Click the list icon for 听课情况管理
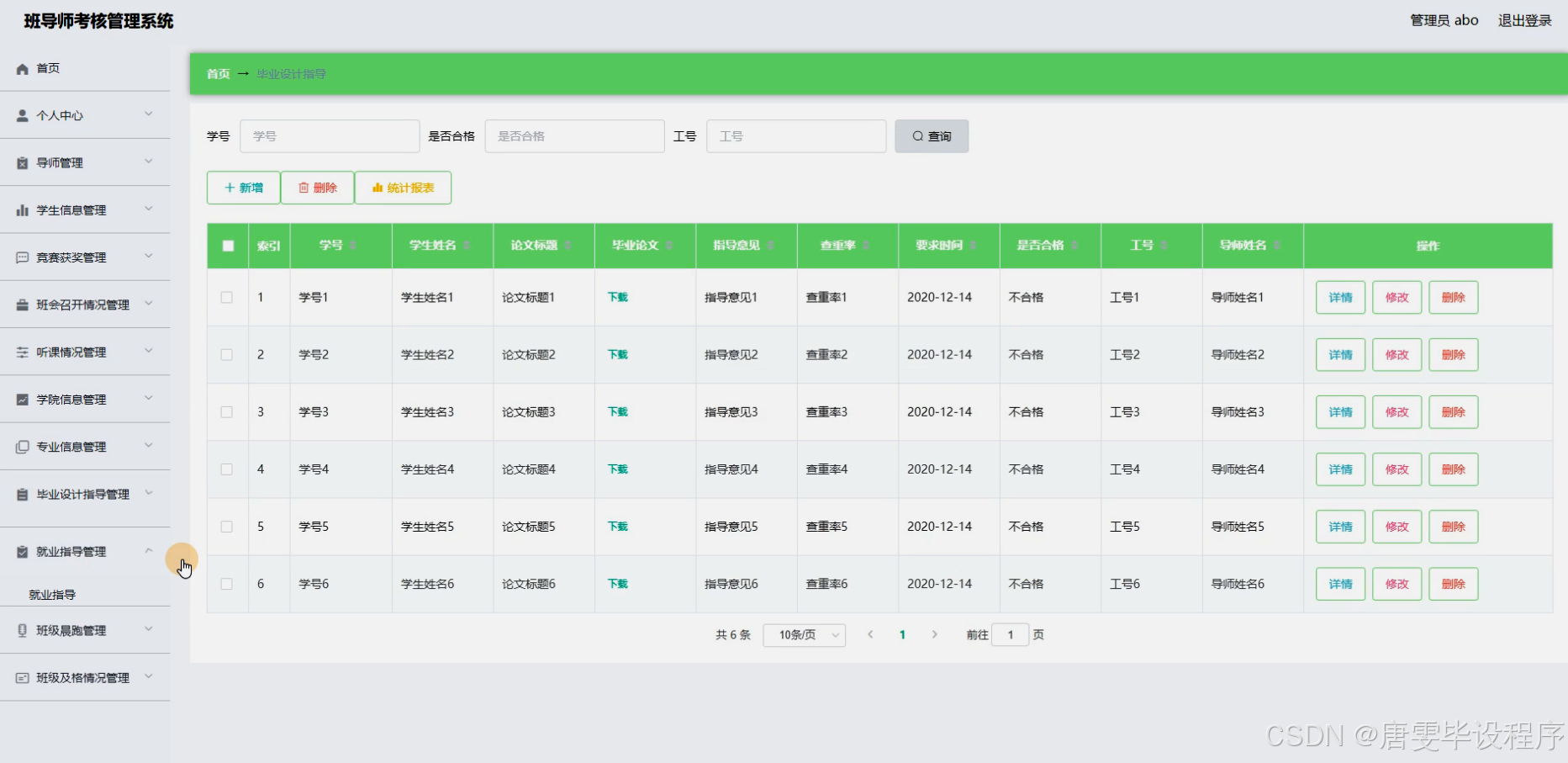Image resolution: width=1568 pixels, height=763 pixels. [23, 352]
